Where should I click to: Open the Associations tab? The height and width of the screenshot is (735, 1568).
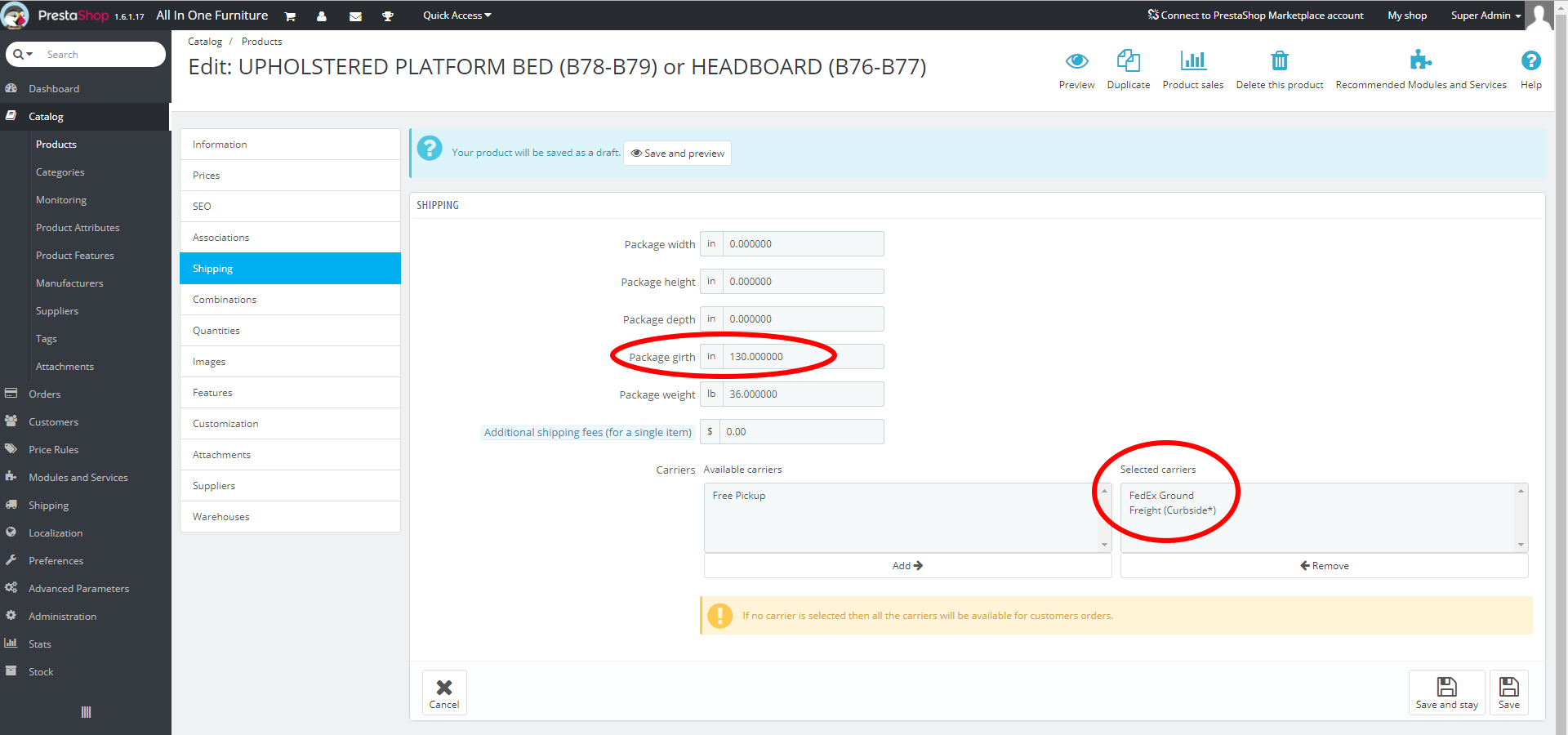(290, 238)
